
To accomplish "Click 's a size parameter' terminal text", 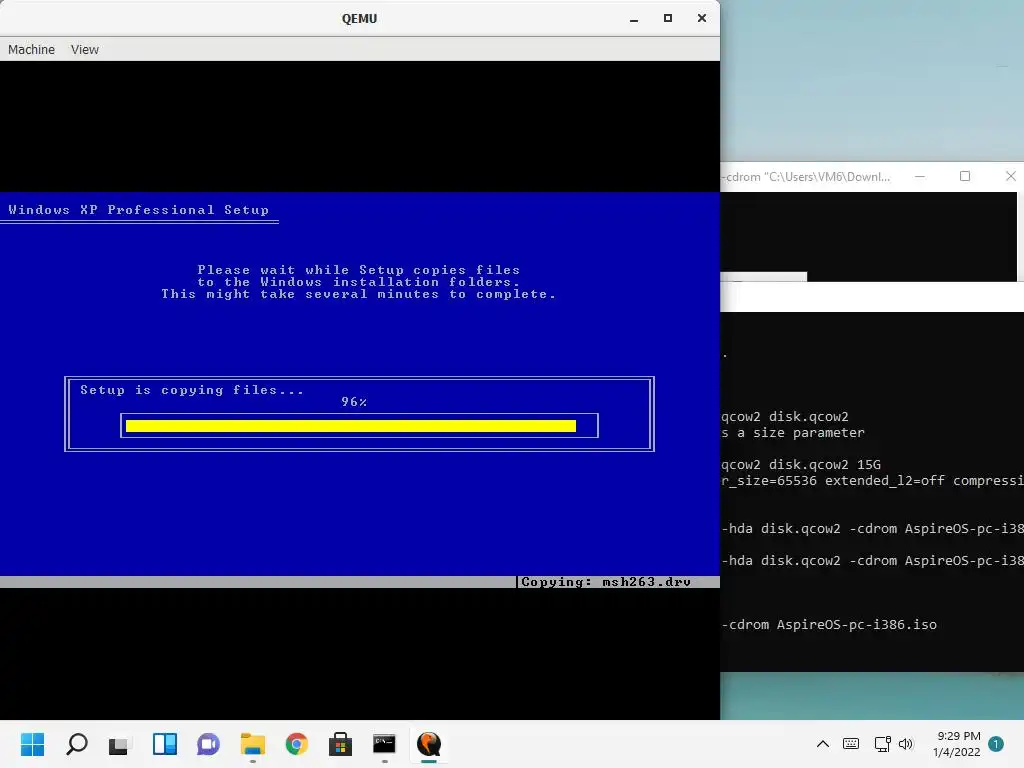I will (x=793, y=433).
